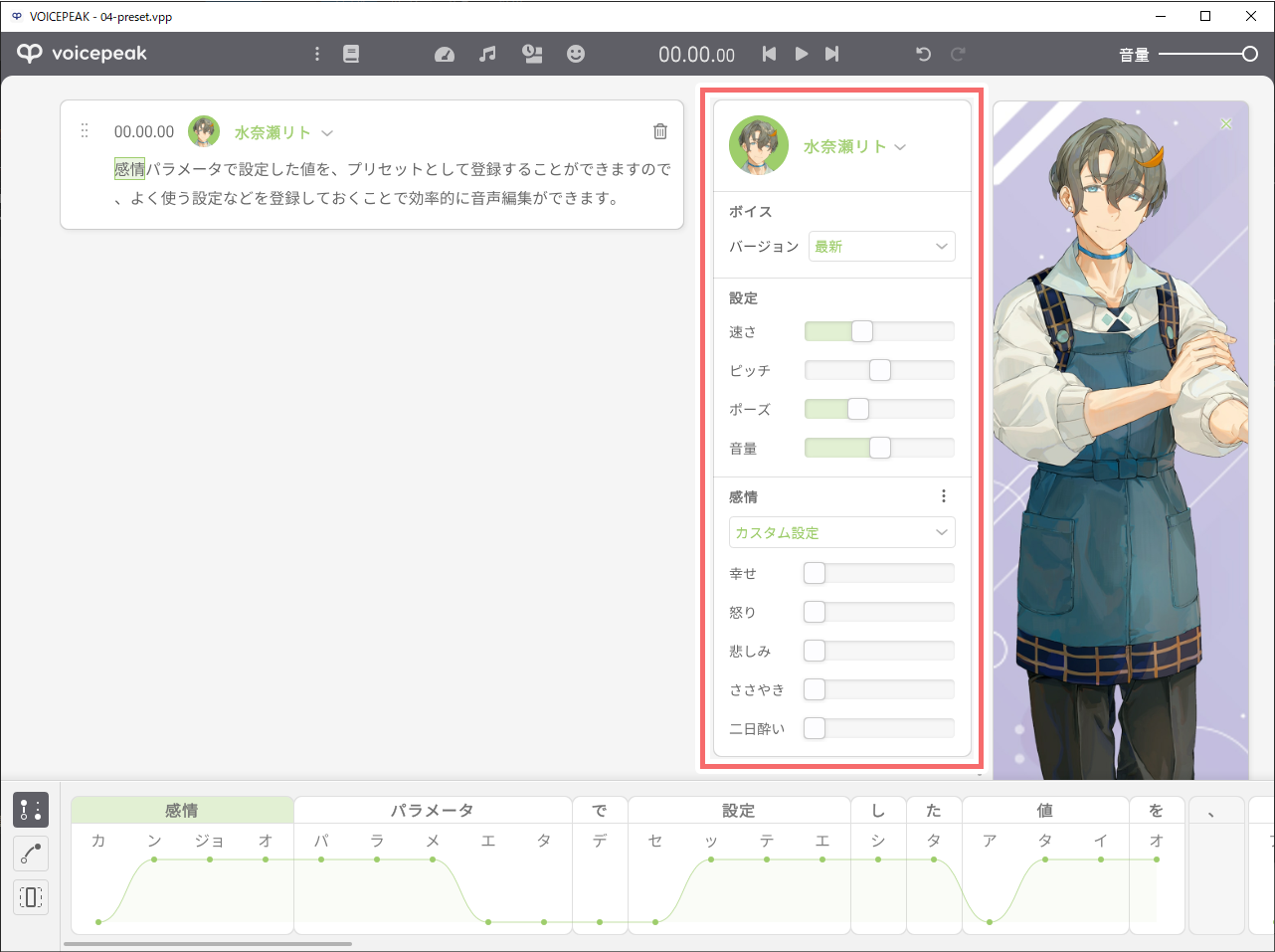This screenshot has width=1275, height=952.
Task: Select the を word segment
Action: (x=1157, y=810)
